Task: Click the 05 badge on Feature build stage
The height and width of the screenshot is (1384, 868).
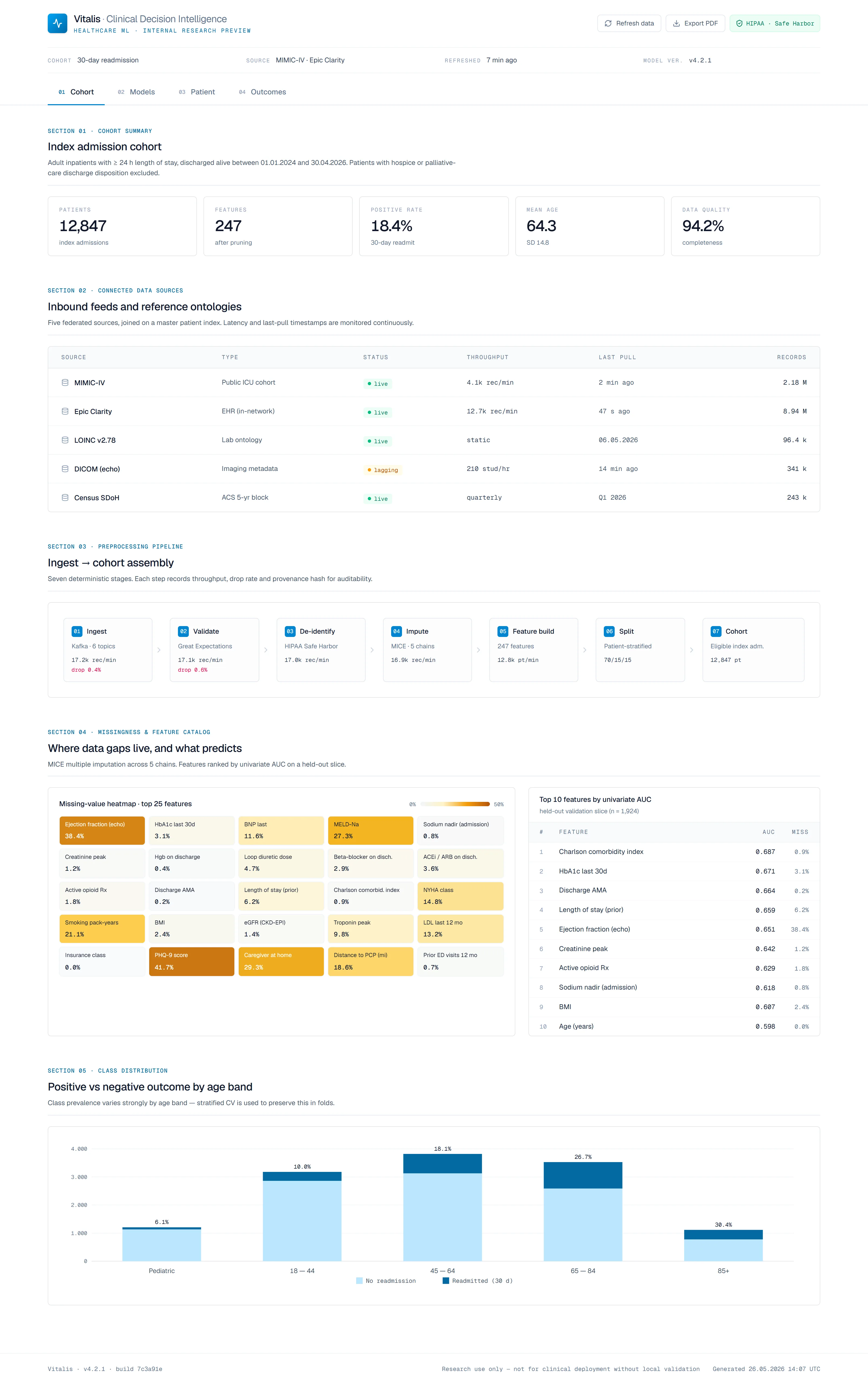Action: [503, 631]
